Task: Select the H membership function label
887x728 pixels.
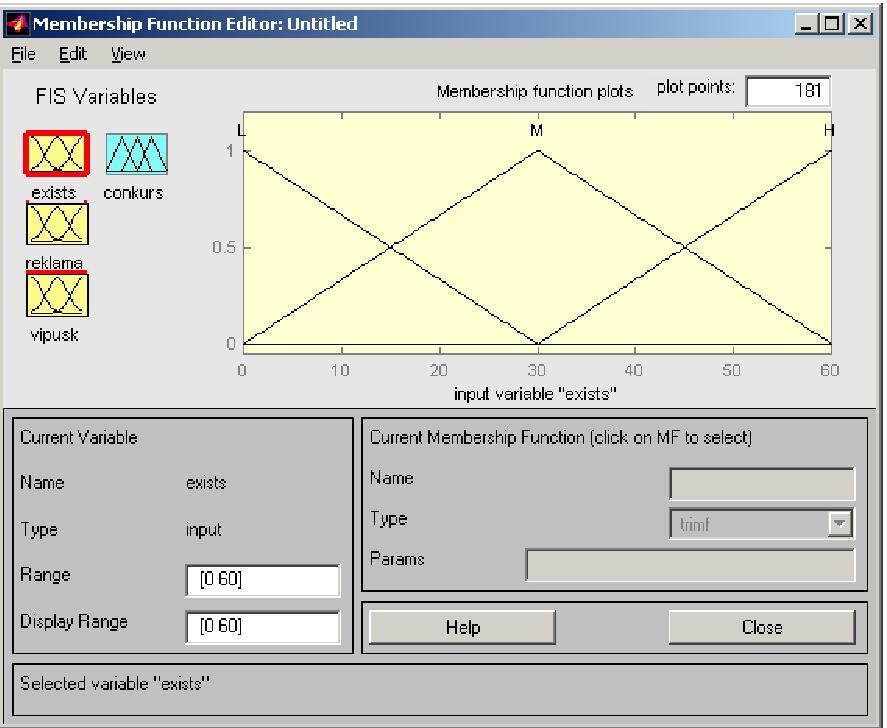Action: pyautogui.click(x=829, y=131)
